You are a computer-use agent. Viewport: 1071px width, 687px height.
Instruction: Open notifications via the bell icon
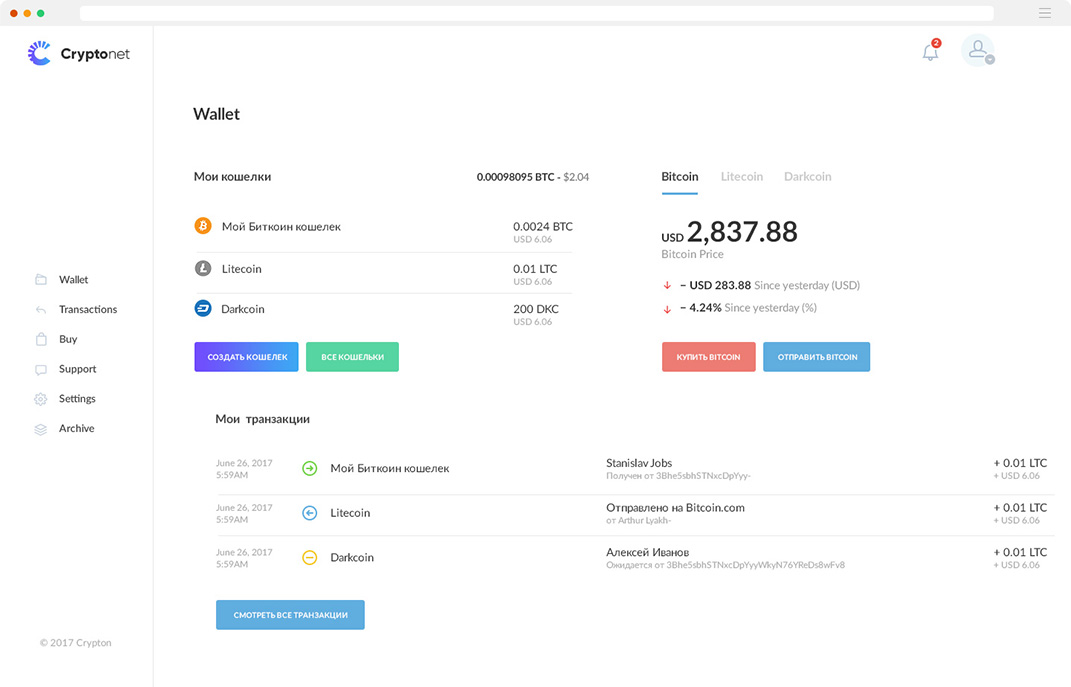tap(929, 52)
